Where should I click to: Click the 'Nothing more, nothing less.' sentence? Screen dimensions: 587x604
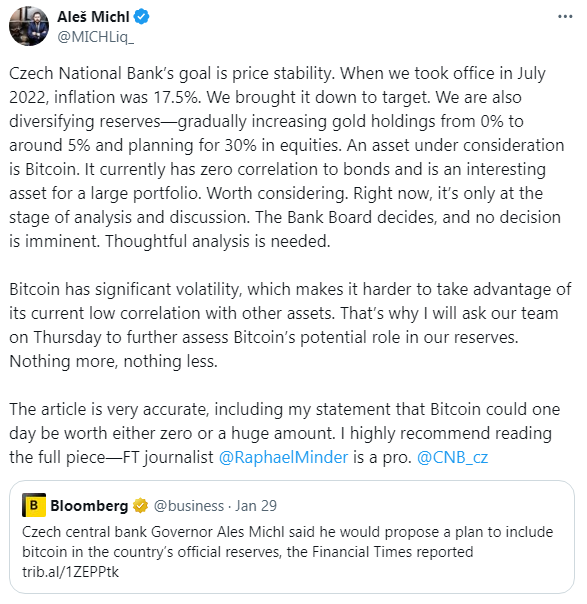(x=113, y=361)
